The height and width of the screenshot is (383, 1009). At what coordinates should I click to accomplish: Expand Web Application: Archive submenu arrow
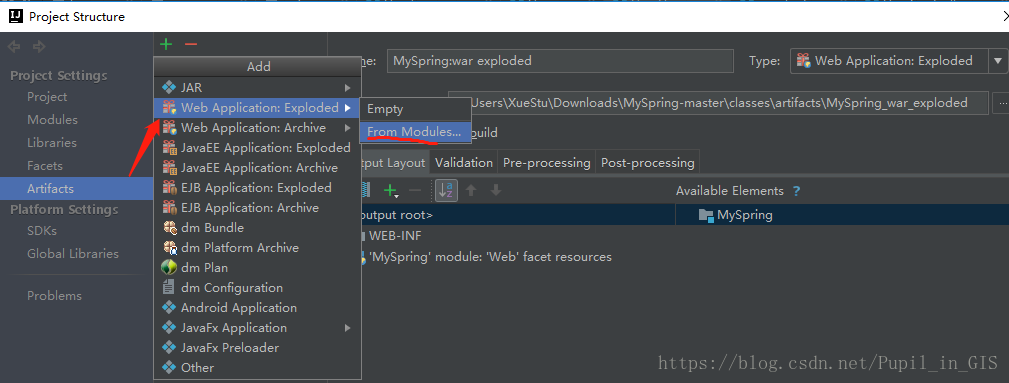click(x=347, y=127)
